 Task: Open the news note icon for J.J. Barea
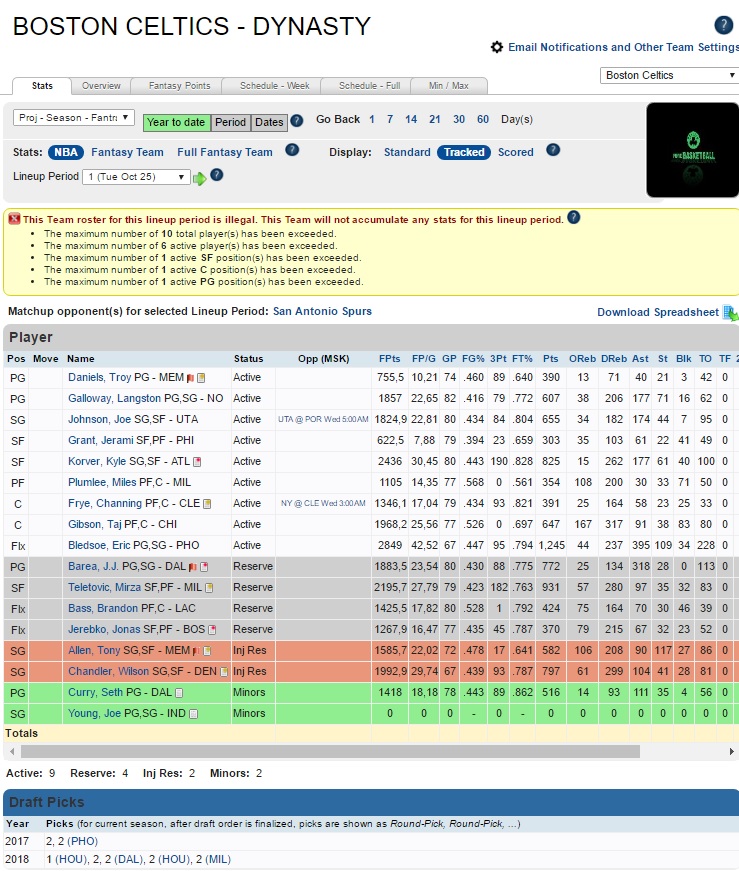pyautogui.click(x=204, y=567)
